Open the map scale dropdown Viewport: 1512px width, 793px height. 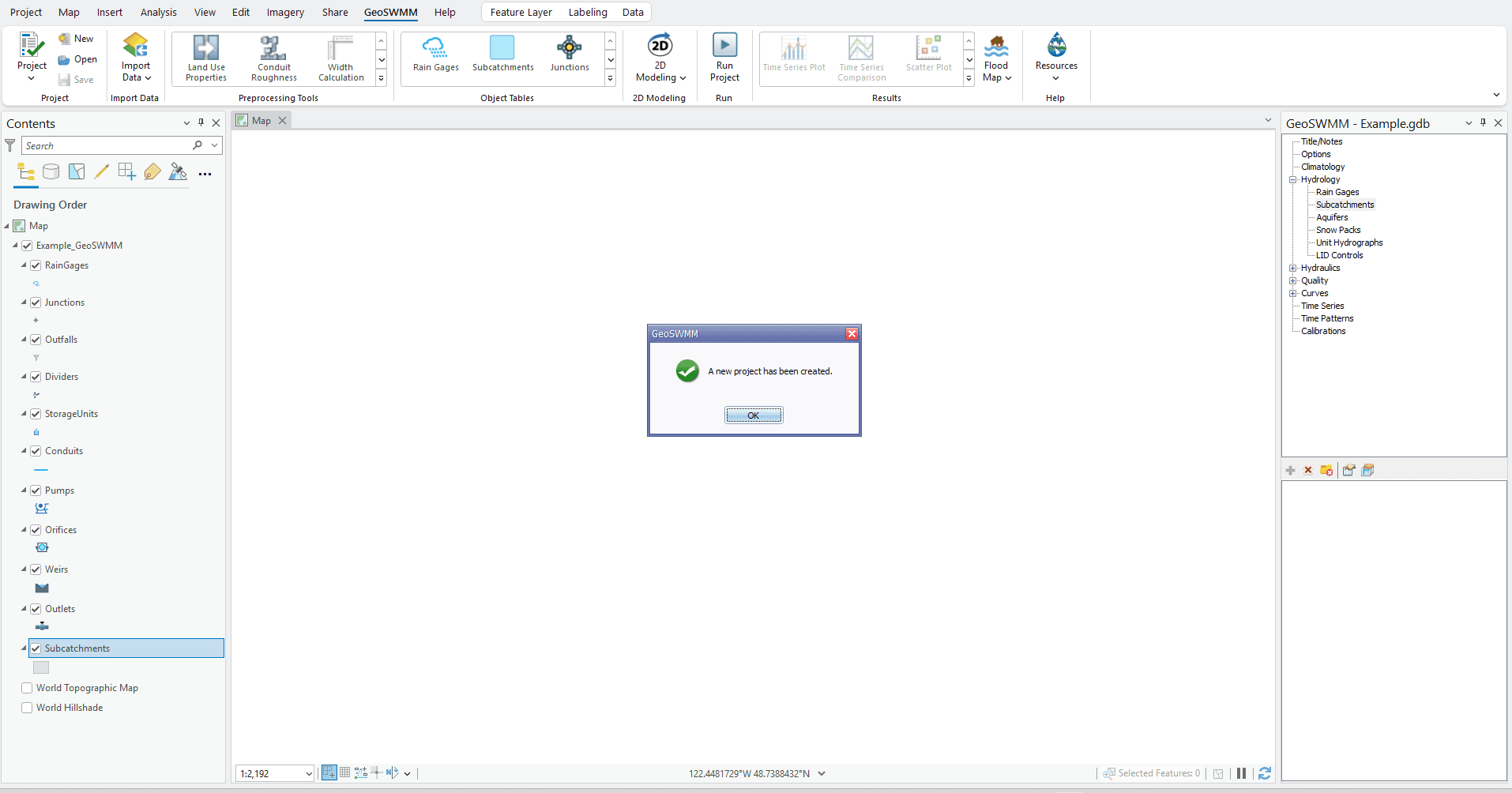pyautogui.click(x=307, y=773)
